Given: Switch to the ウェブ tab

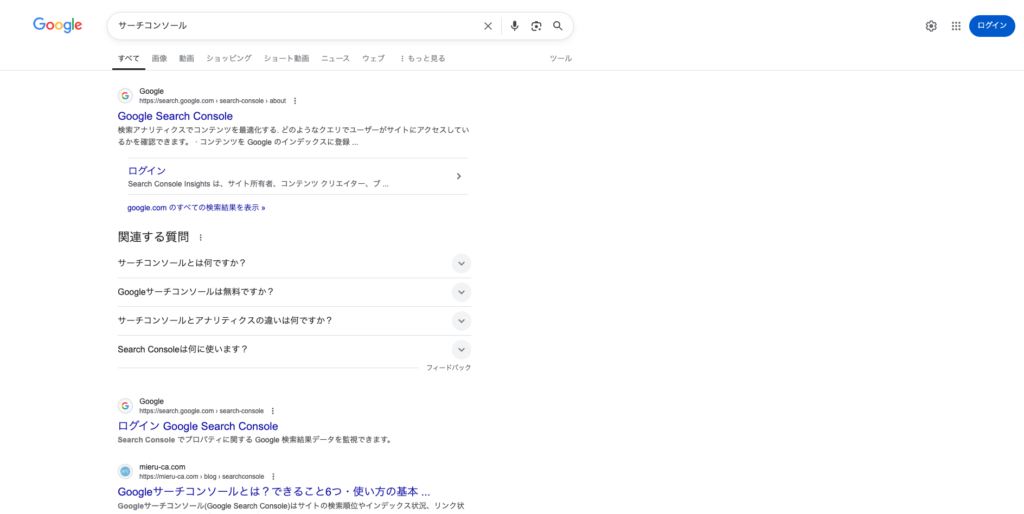Looking at the screenshot, I should point(374,58).
